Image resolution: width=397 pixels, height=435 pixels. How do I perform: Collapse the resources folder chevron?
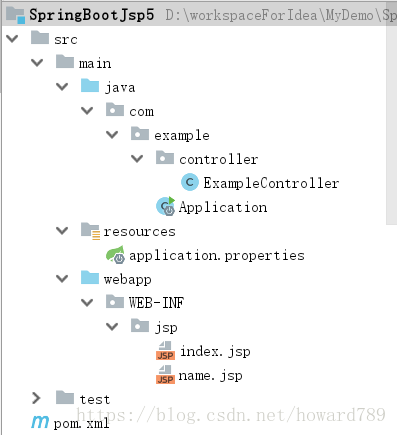click(x=62, y=231)
